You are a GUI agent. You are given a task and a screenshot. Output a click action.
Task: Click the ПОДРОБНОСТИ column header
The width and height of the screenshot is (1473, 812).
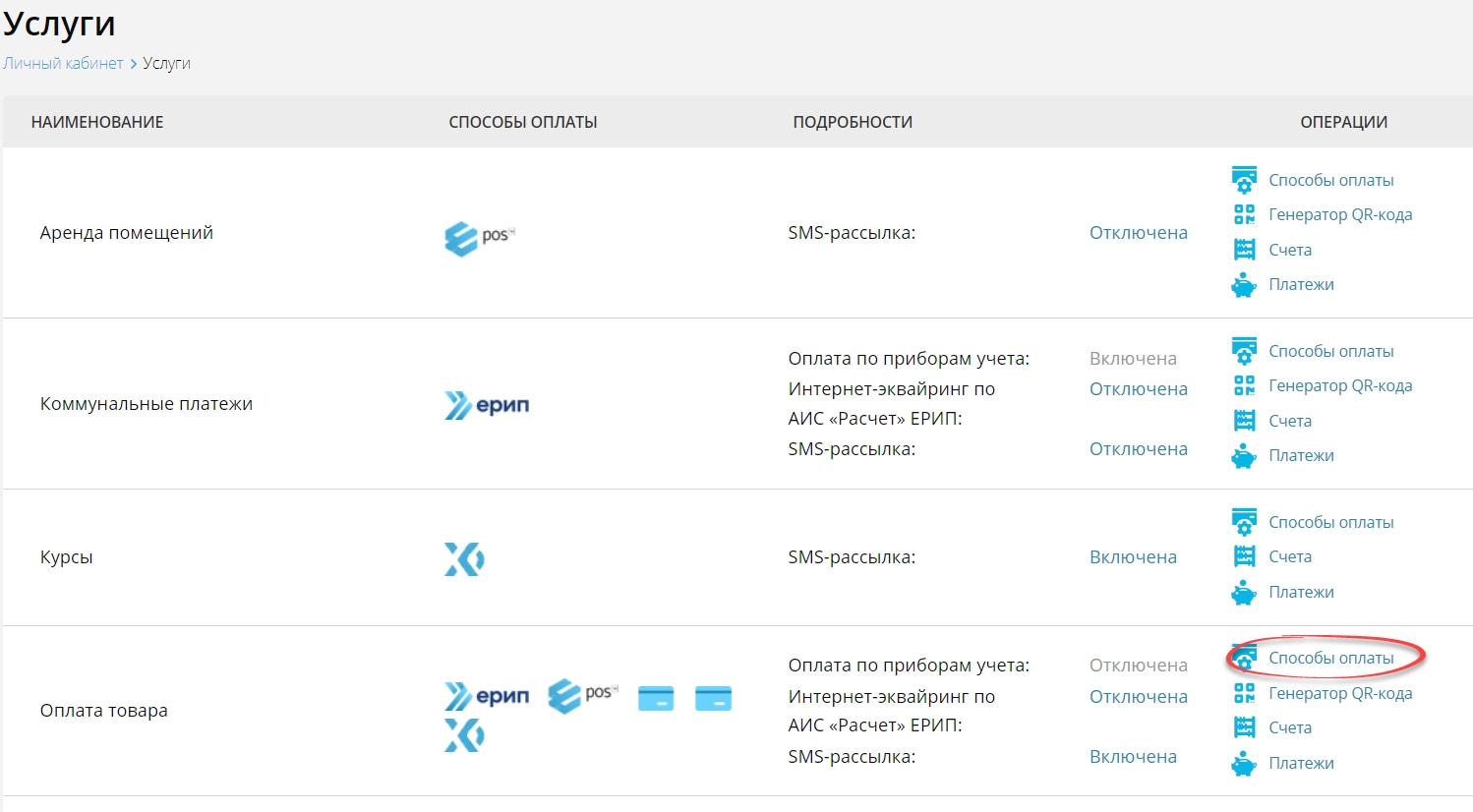(x=853, y=122)
